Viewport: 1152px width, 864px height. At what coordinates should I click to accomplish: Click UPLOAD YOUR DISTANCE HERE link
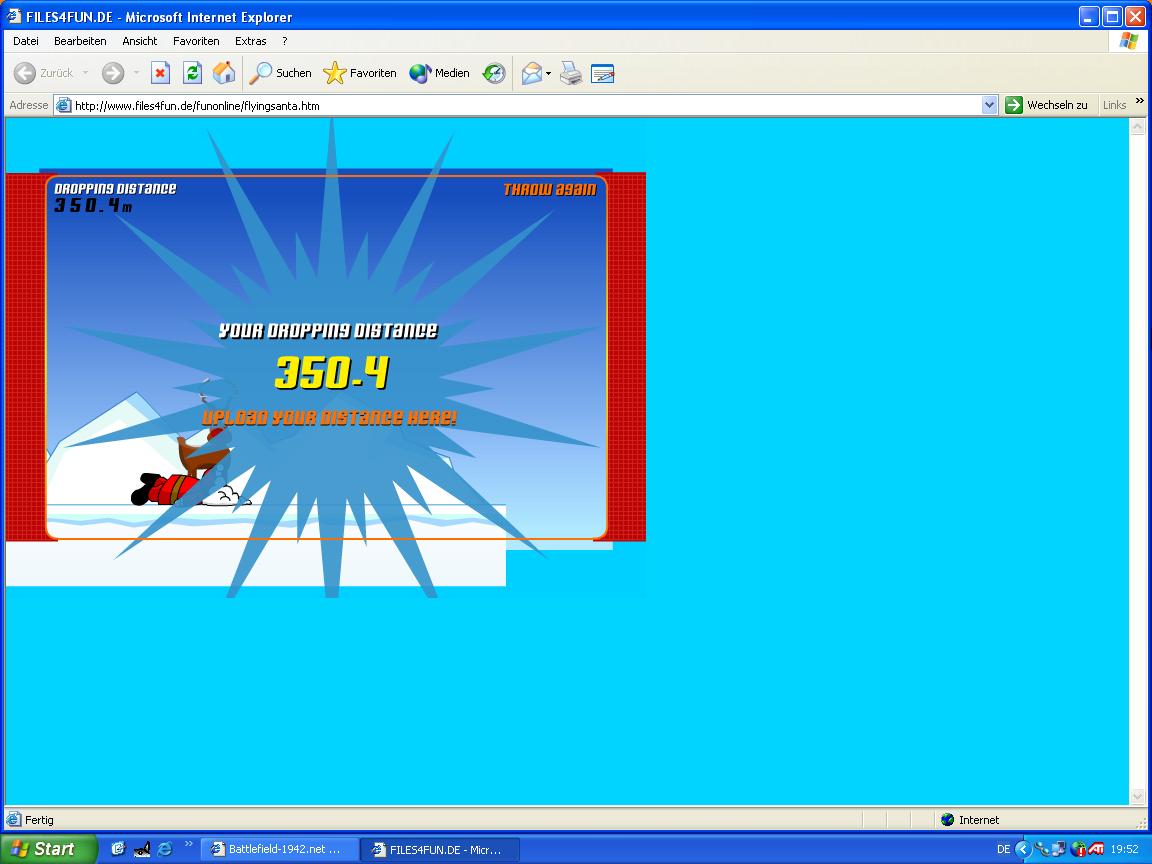[x=329, y=417]
